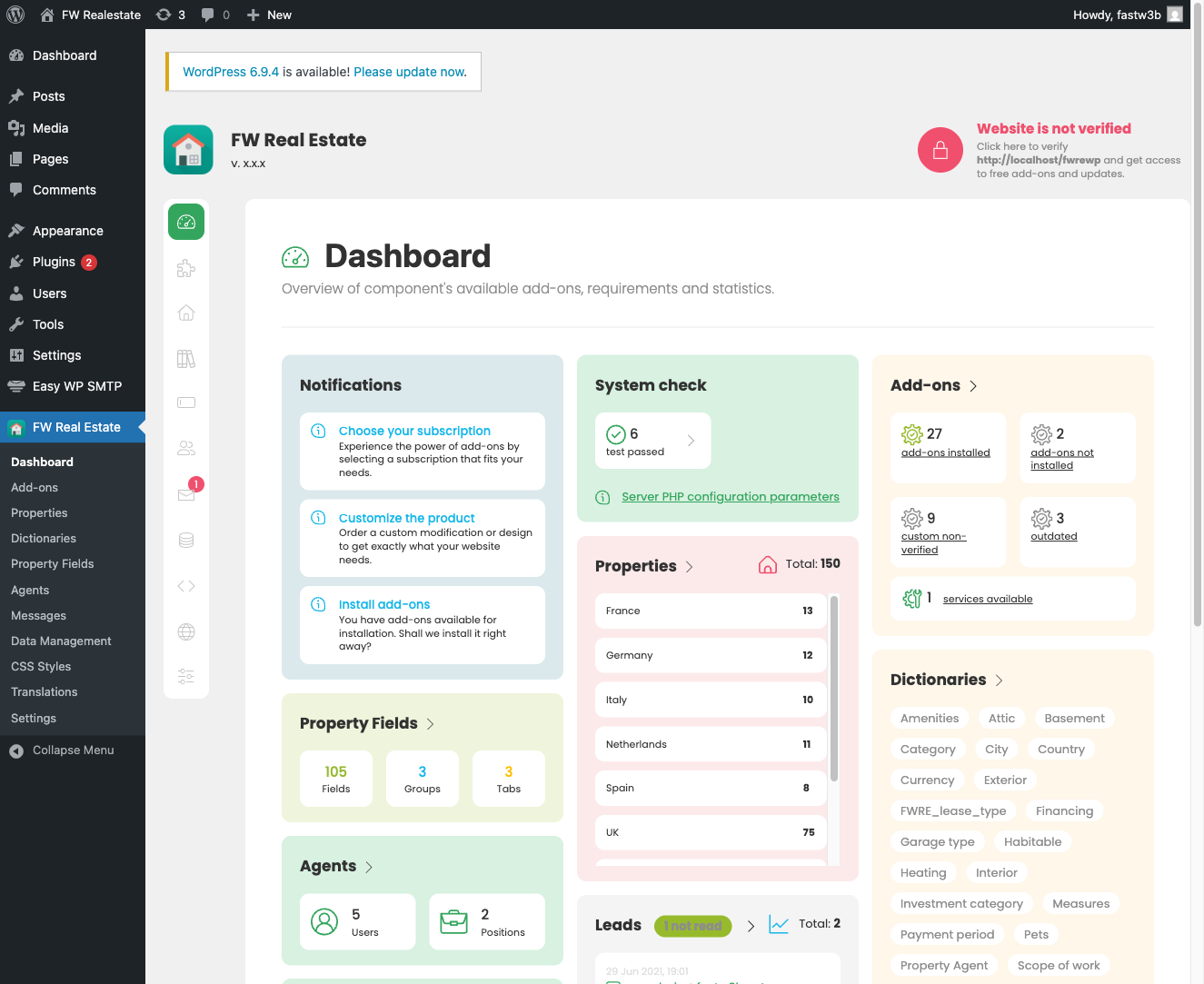
Task: Expand the Add-ons section chevron
Action: [973, 385]
